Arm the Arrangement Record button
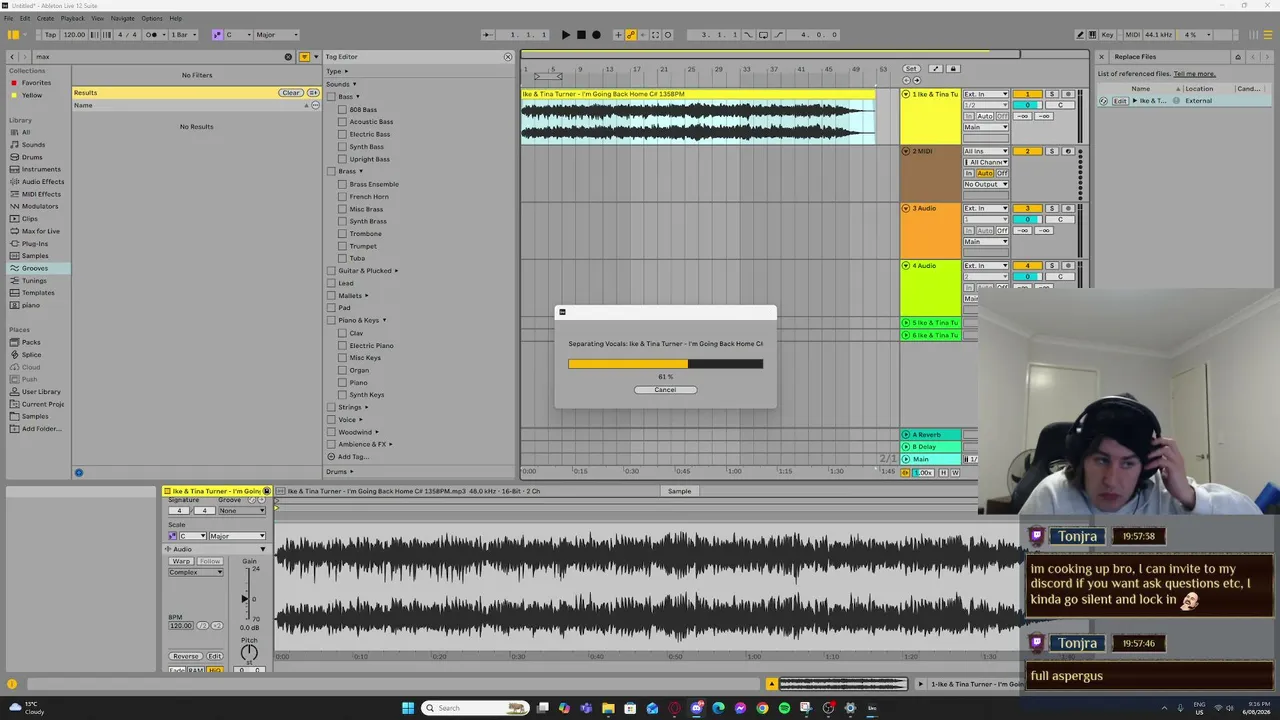The image size is (1280, 720). [596, 35]
